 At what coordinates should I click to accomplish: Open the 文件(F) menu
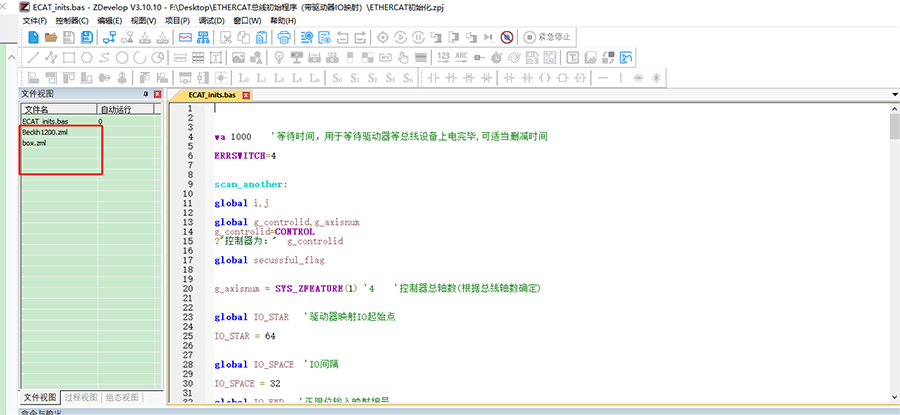pos(34,21)
